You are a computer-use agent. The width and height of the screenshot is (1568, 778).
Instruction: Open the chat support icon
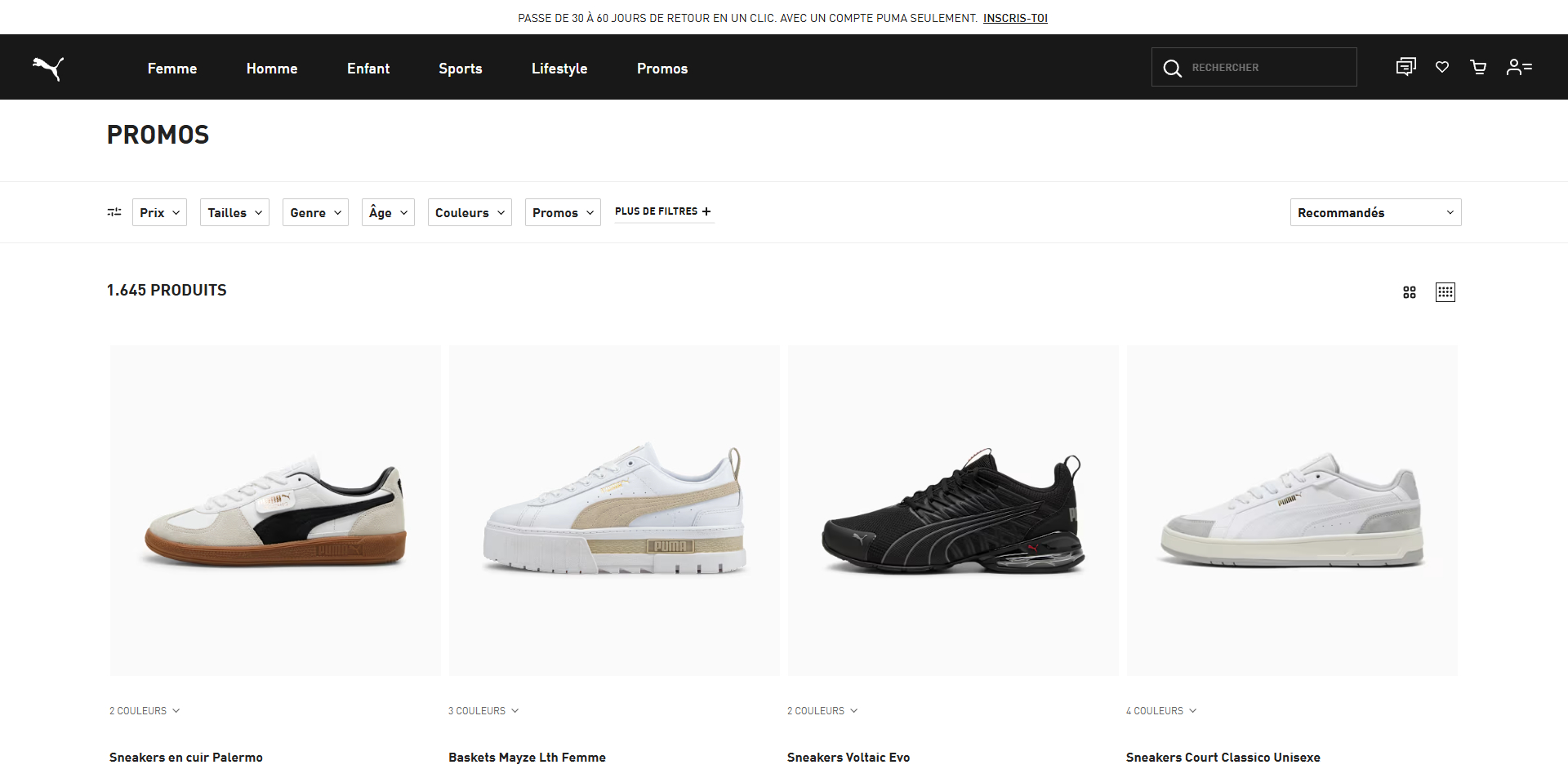[1405, 67]
